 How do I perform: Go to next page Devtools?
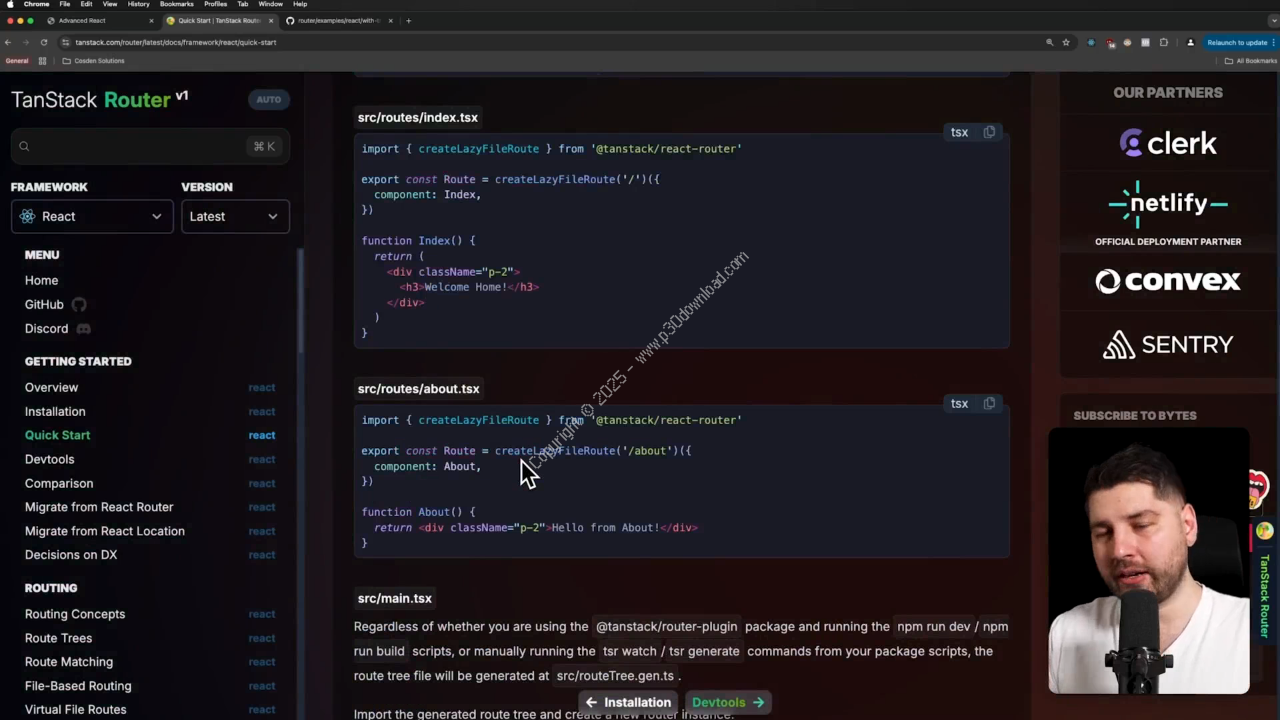click(x=729, y=702)
